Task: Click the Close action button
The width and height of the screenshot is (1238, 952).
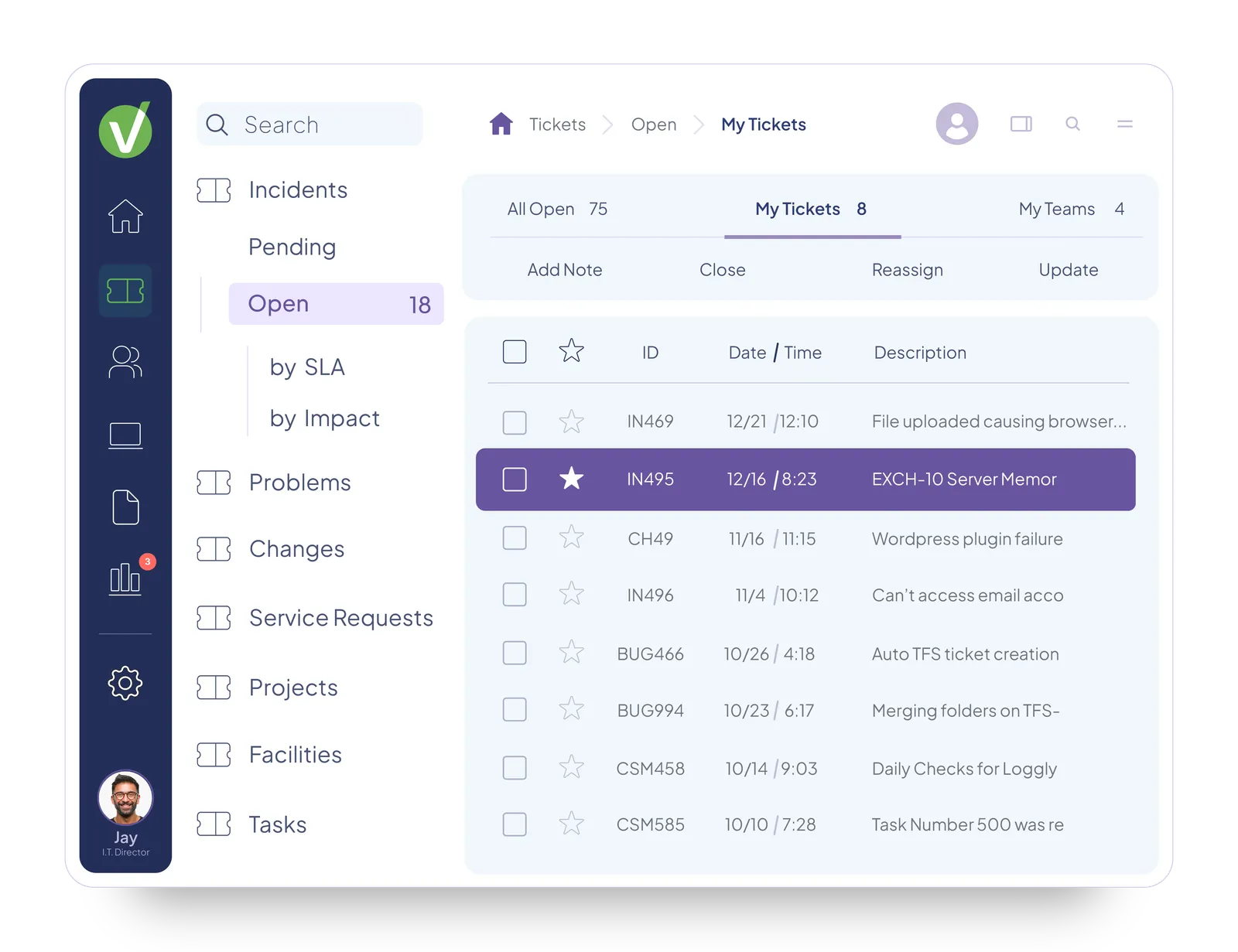Action: [723, 270]
